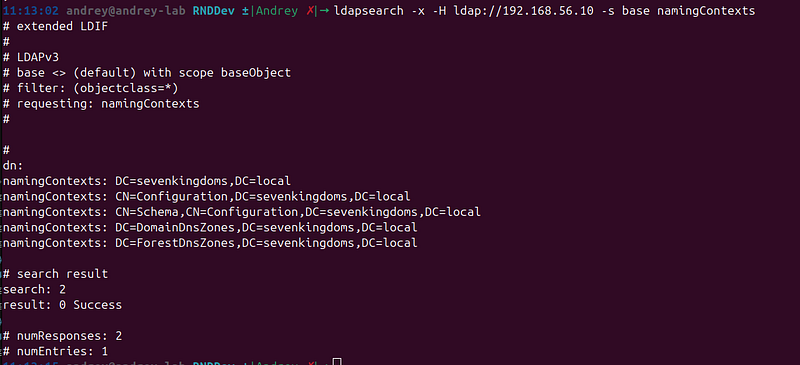
Task: Click the DC=ForestDnsZones naming context line
Action: coord(210,242)
